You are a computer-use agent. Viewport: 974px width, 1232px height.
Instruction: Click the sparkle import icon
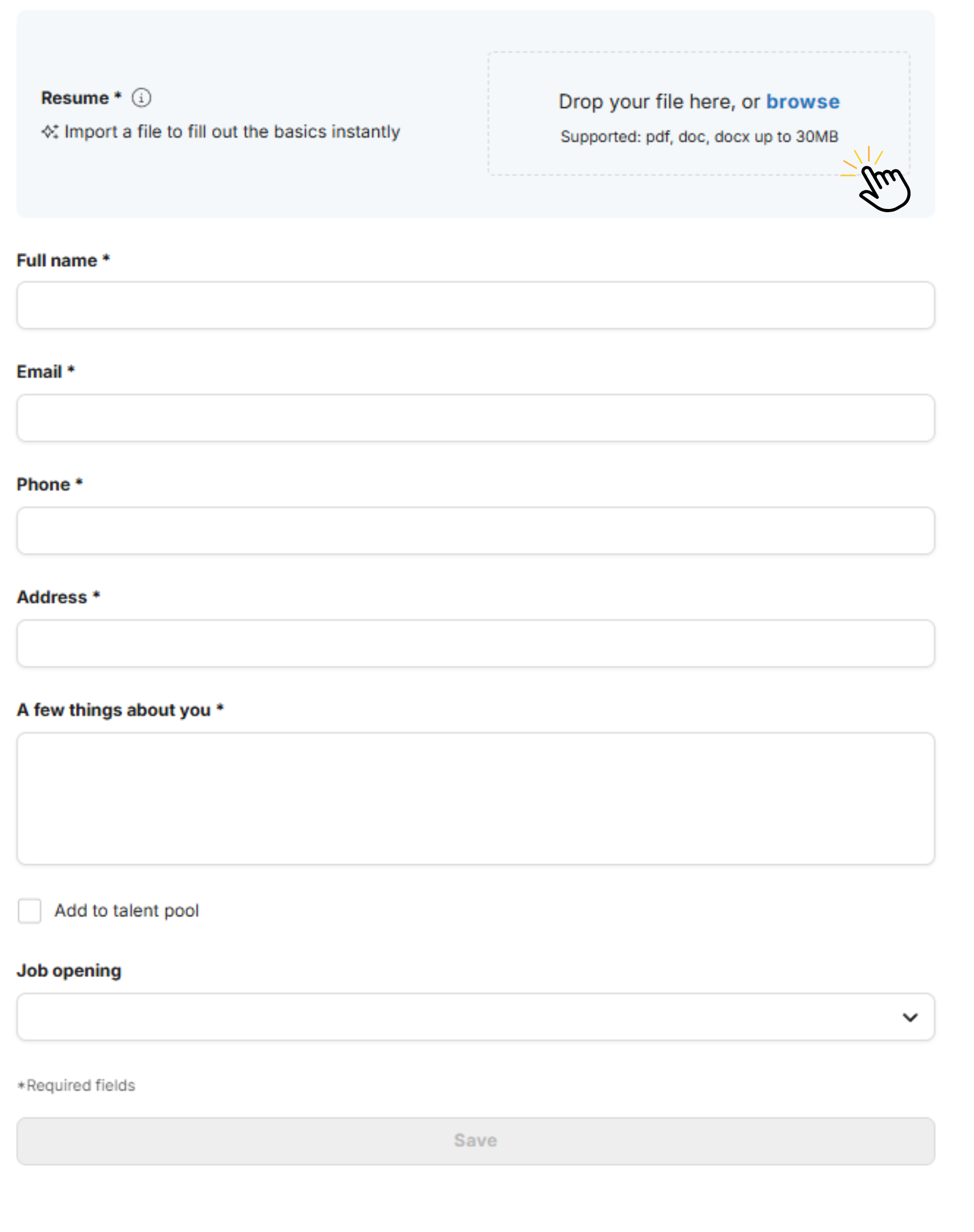point(50,132)
